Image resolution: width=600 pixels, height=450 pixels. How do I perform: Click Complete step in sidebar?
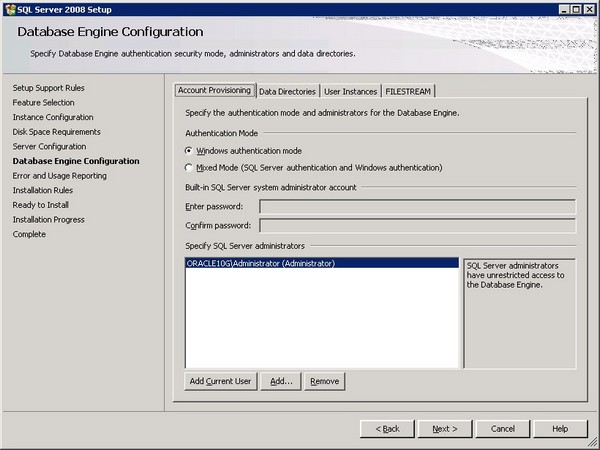(29, 234)
